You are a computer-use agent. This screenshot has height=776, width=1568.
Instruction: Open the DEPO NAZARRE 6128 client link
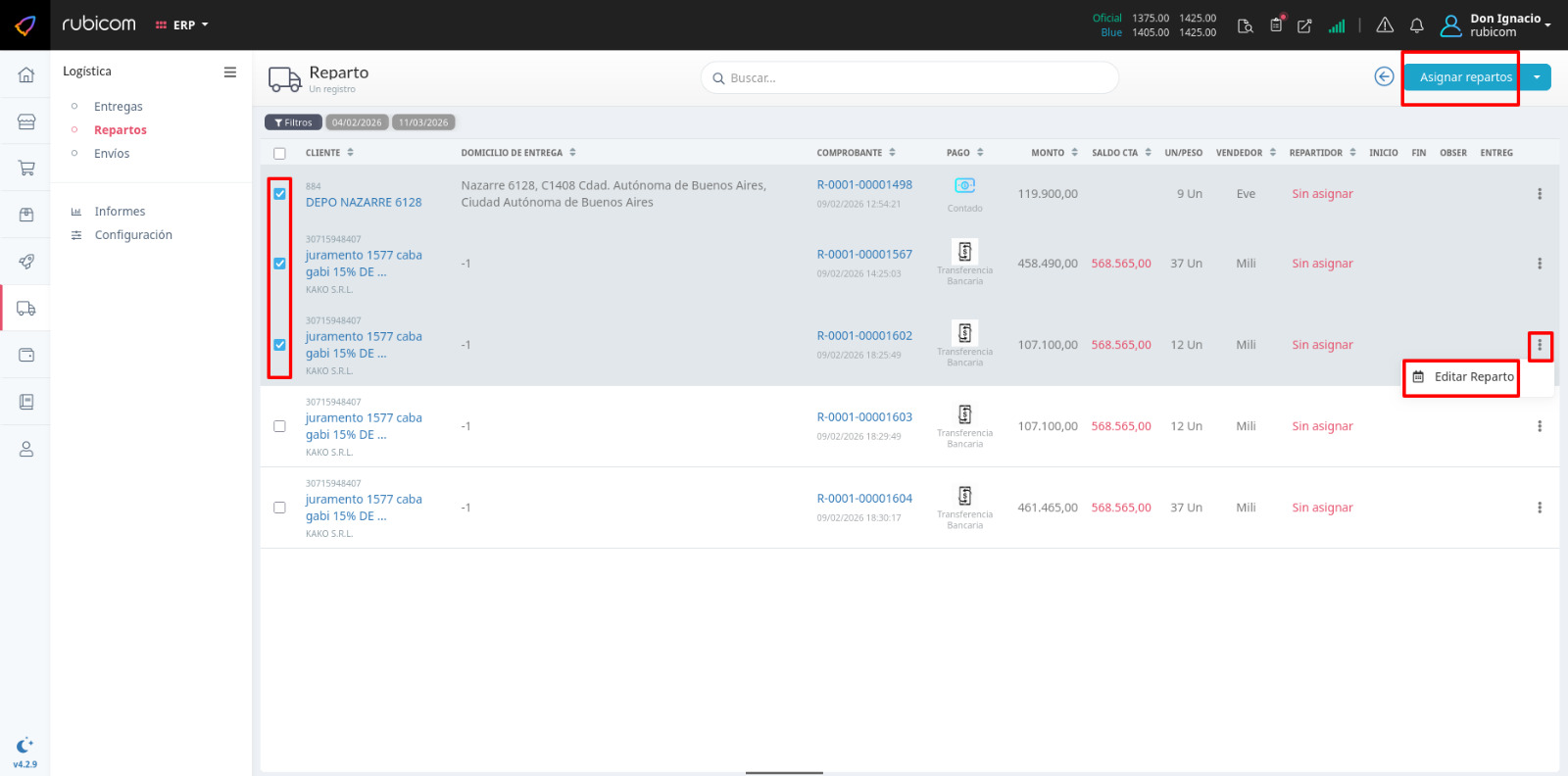(364, 203)
